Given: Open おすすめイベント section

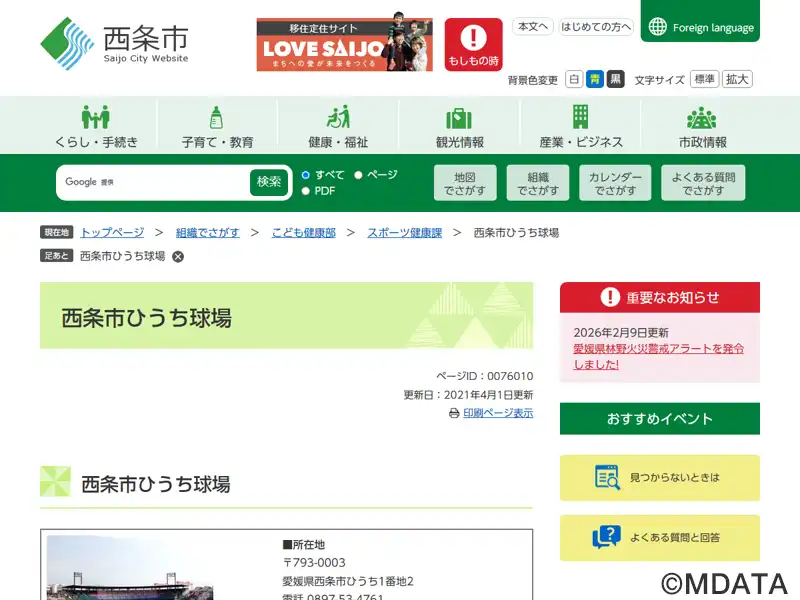Looking at the screenshot, I should 660,419.
